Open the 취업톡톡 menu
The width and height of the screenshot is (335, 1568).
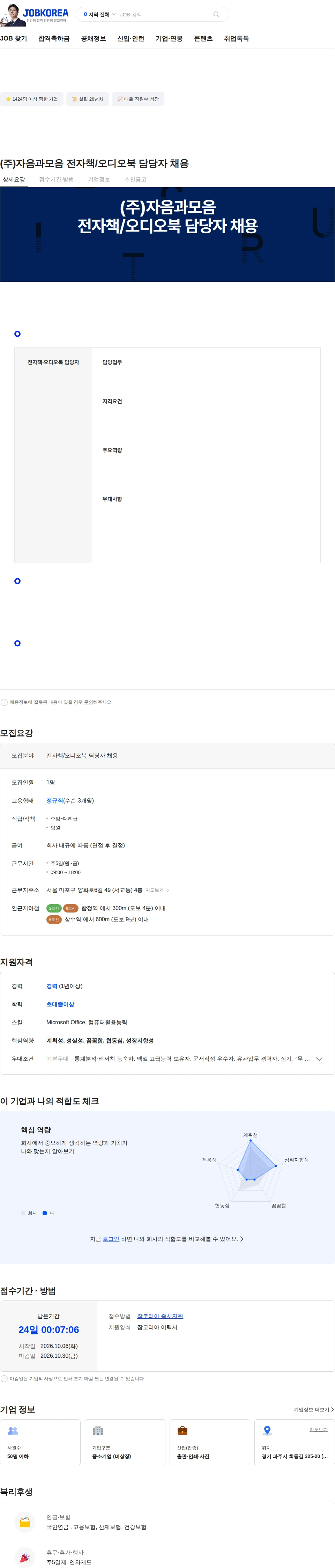point(237,38)
